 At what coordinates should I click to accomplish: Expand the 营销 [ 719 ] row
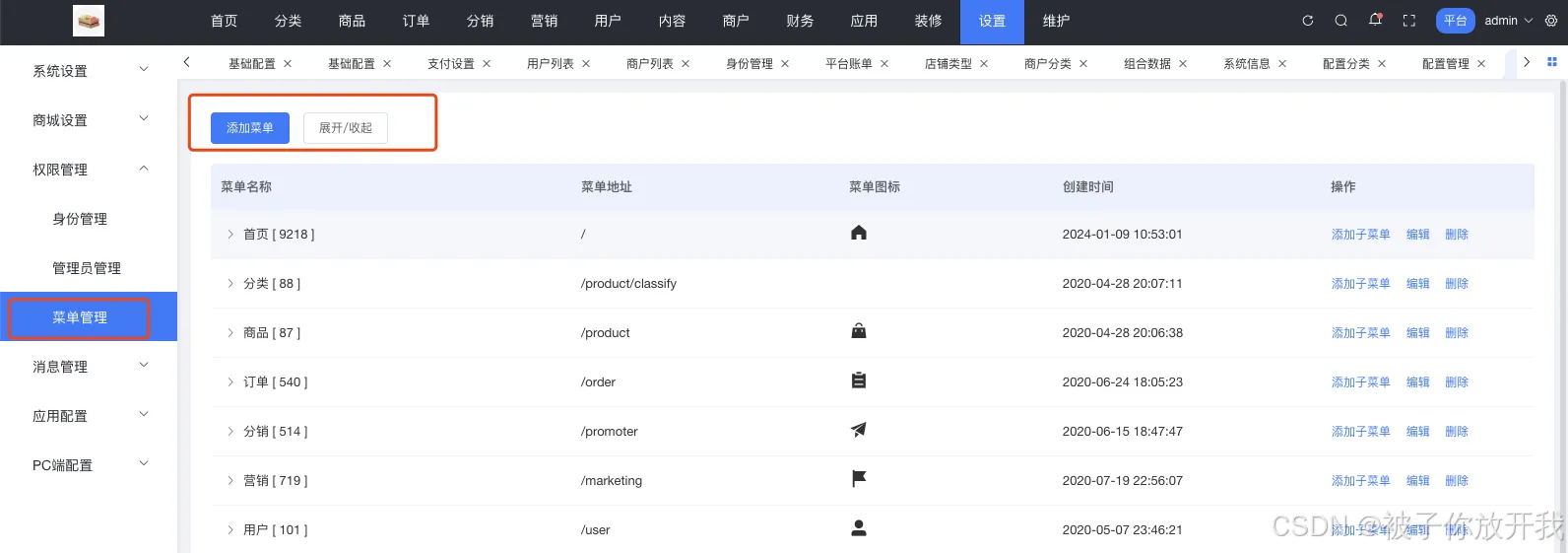click(x=230, y=481)
